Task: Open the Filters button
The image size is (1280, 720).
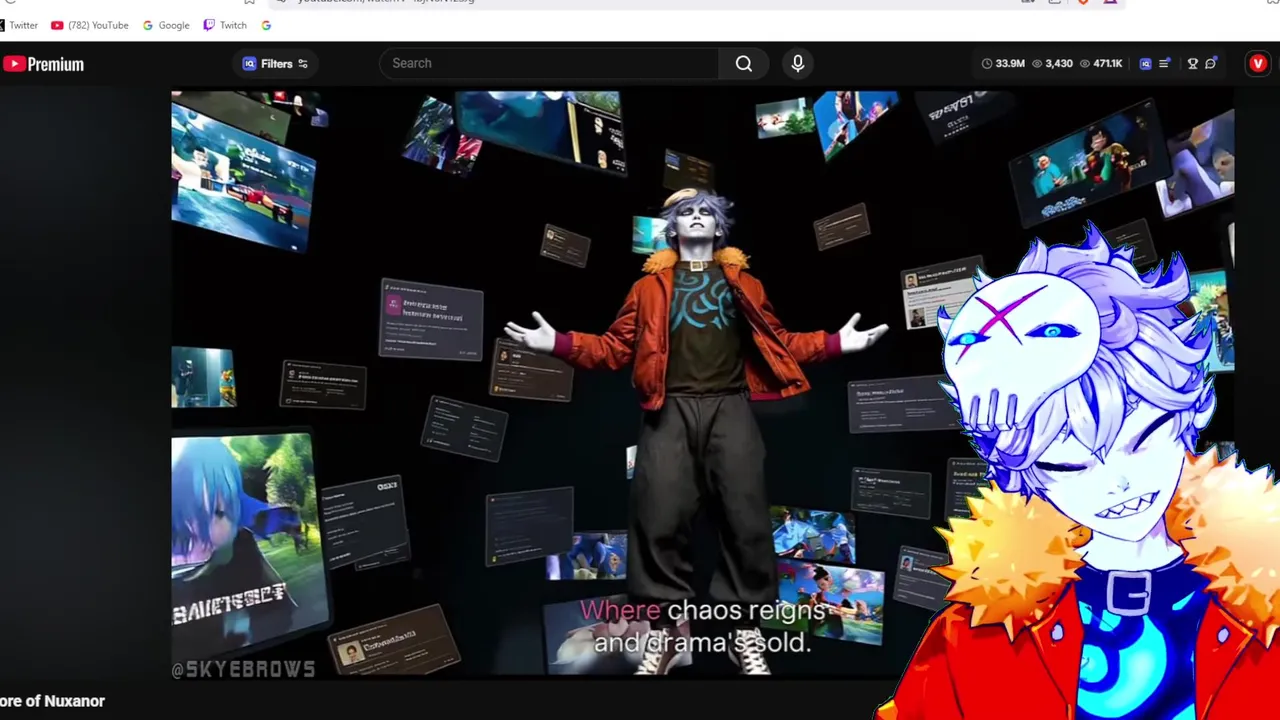Action: [x=276, y=64]
